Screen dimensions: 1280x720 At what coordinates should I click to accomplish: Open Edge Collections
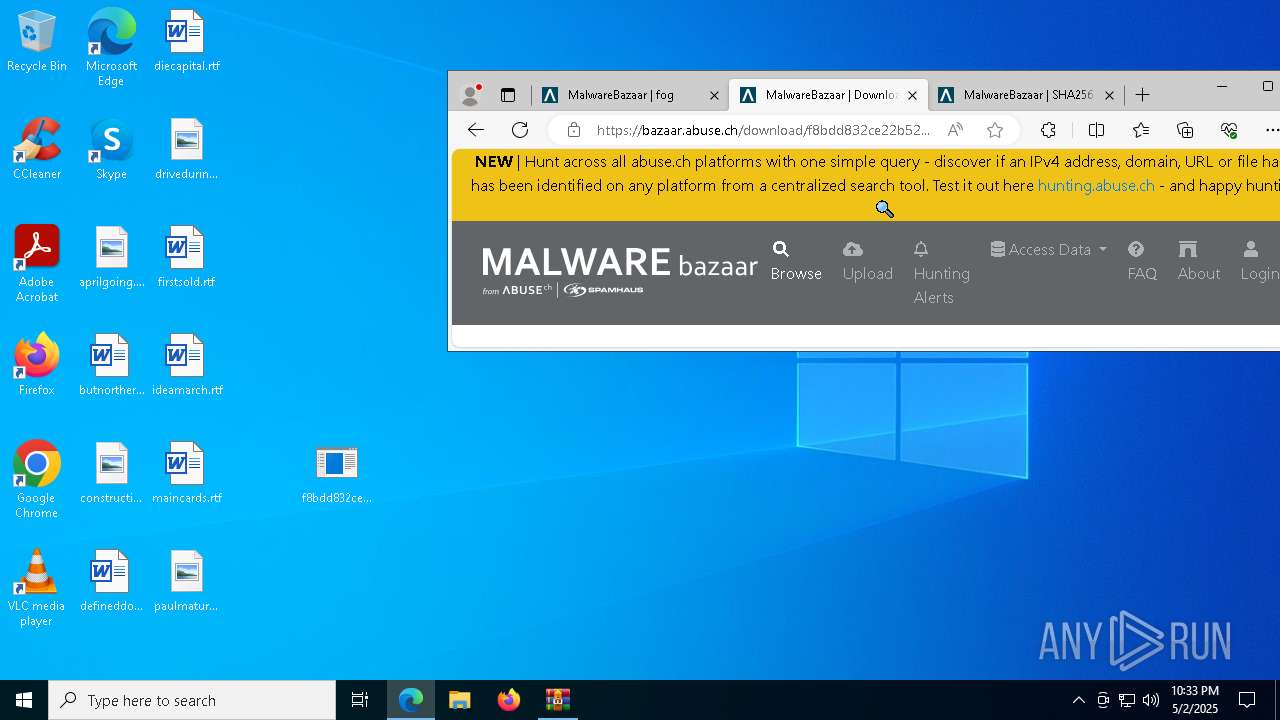click(1185, 130)
